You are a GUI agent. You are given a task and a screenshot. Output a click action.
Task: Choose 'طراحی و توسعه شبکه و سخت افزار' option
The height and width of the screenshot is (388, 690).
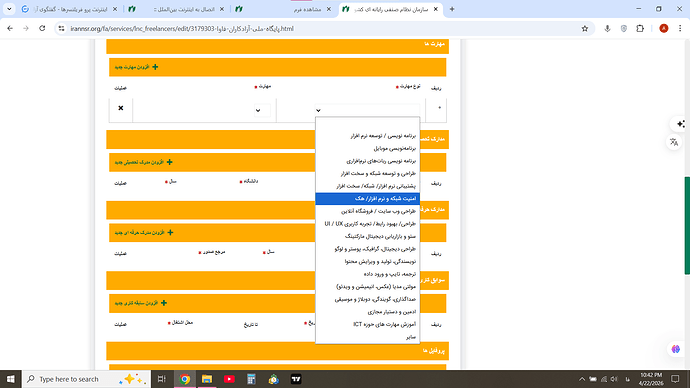(x=367, y=173)
